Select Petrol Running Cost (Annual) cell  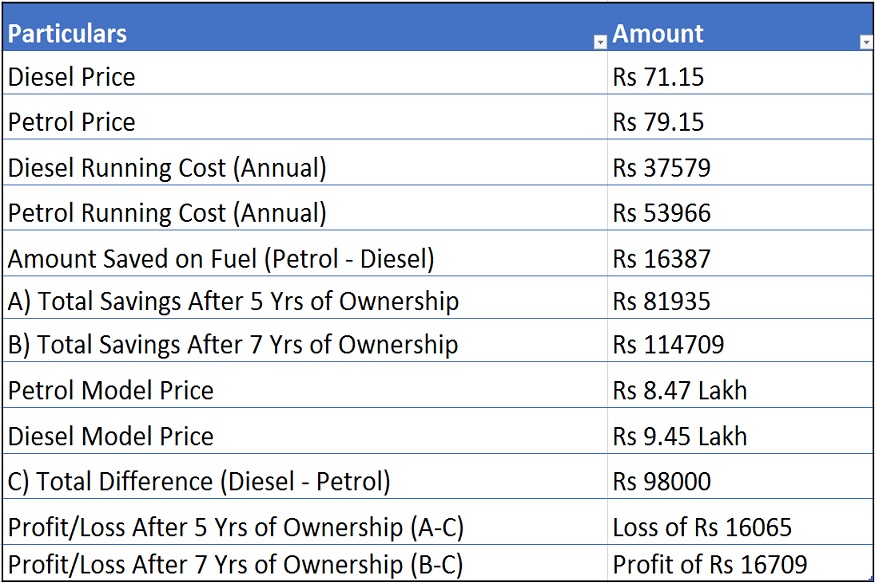point(167,213)
